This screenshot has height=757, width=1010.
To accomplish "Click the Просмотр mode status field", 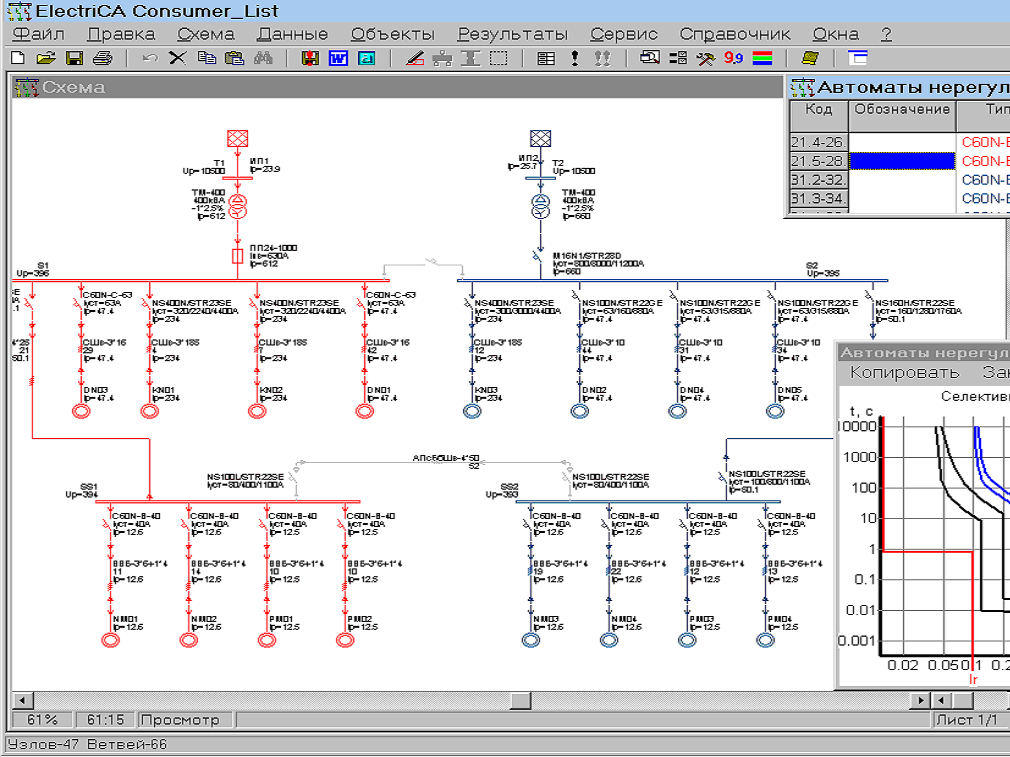I will coord(185,720).
